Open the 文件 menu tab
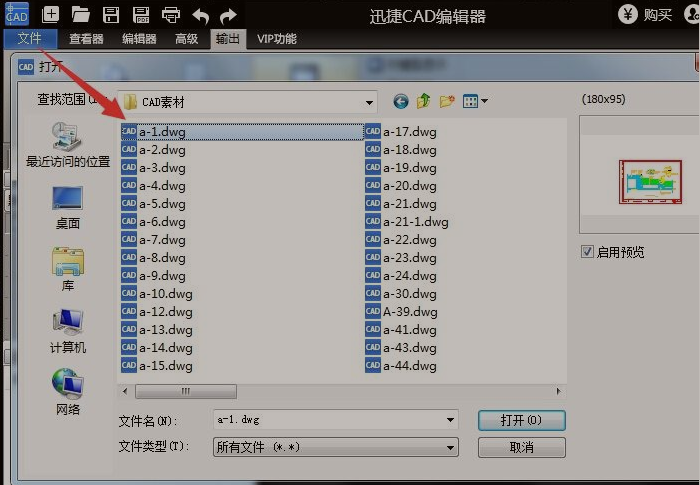Viewport: 700px width, 485px height. click(x=30, y=38)
